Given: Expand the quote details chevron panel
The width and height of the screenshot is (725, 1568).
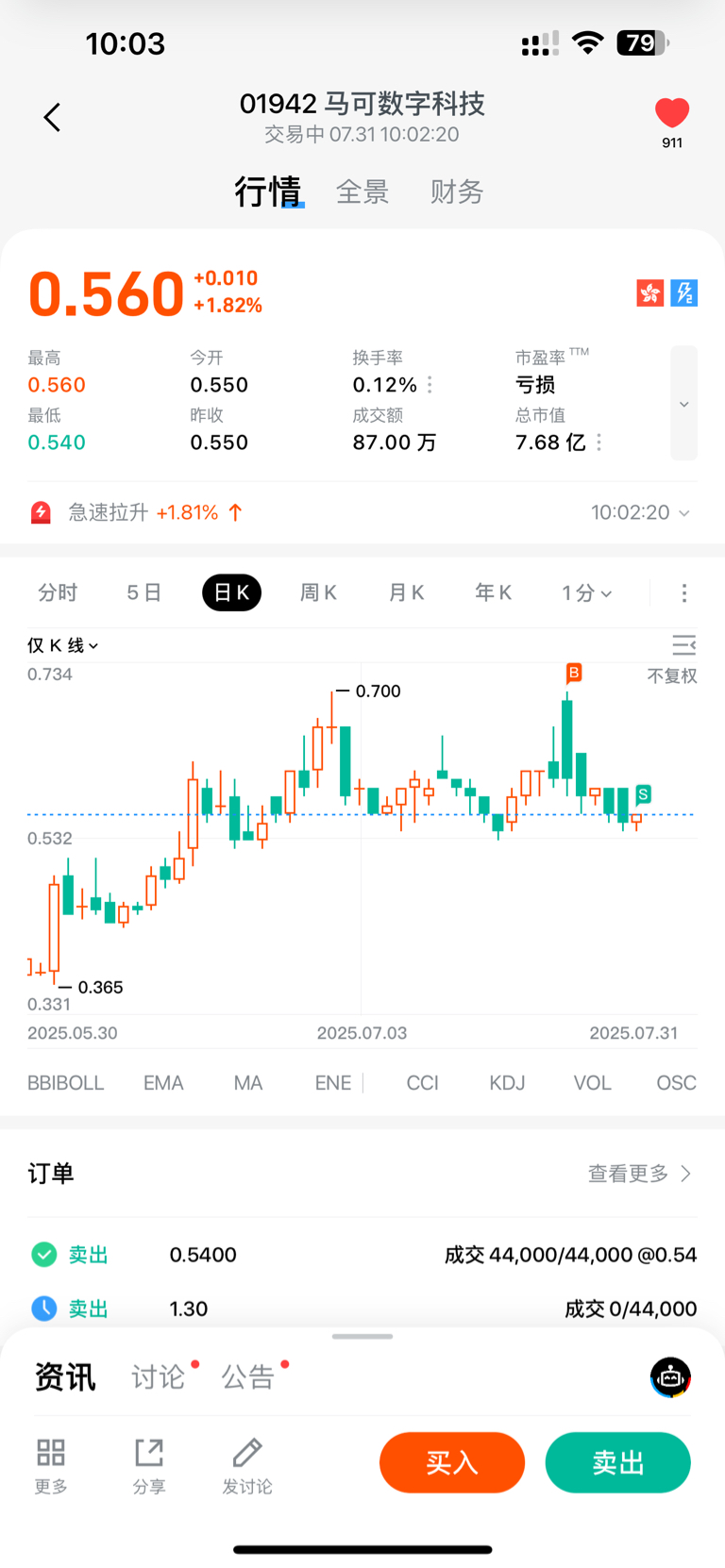Looking at the screenshot, I should pyautogui.click(x=684, y=404).
